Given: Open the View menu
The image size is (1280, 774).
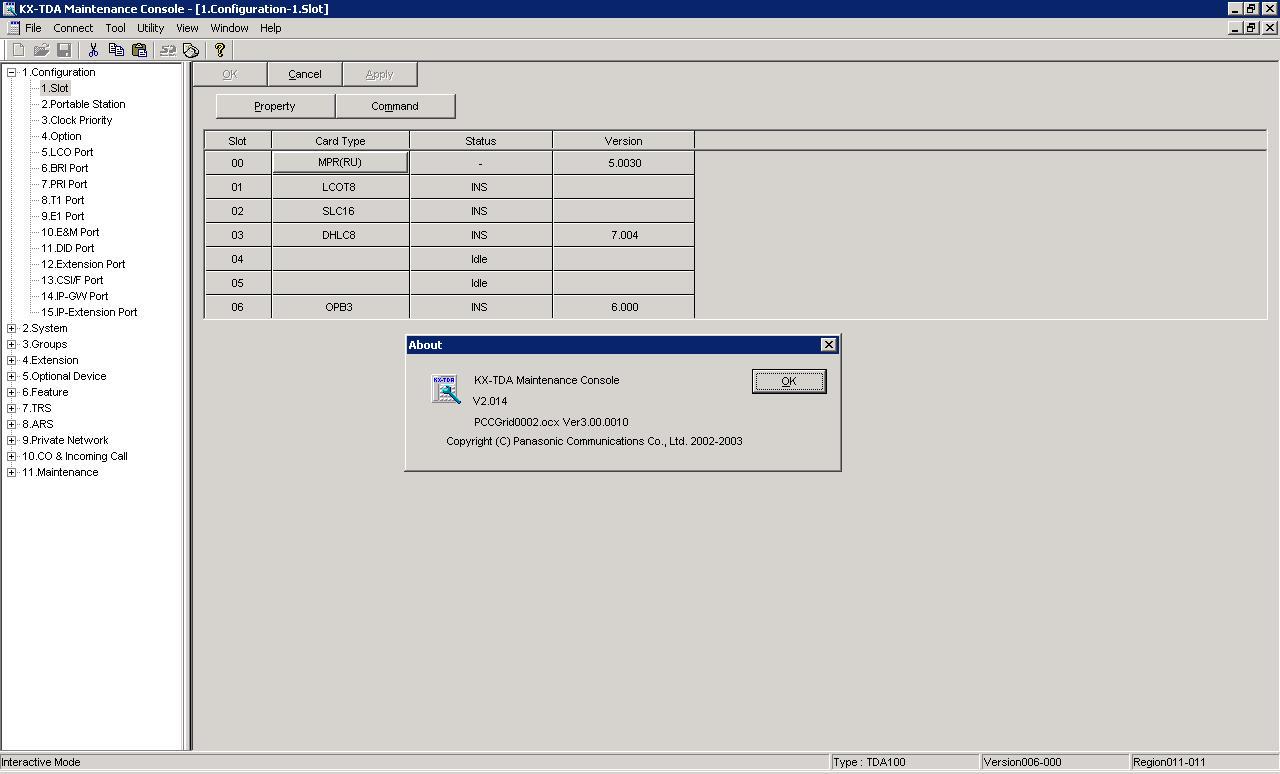Looking at the screenshot, I should click(187, 28).
